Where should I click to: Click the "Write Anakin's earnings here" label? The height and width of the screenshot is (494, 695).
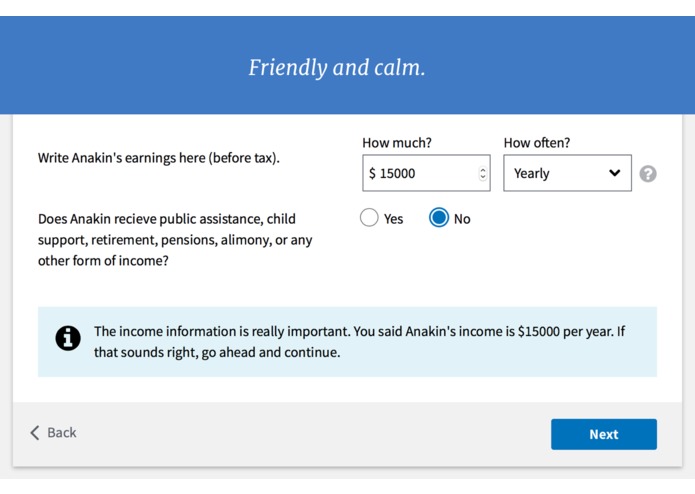[x=159, y=158]
